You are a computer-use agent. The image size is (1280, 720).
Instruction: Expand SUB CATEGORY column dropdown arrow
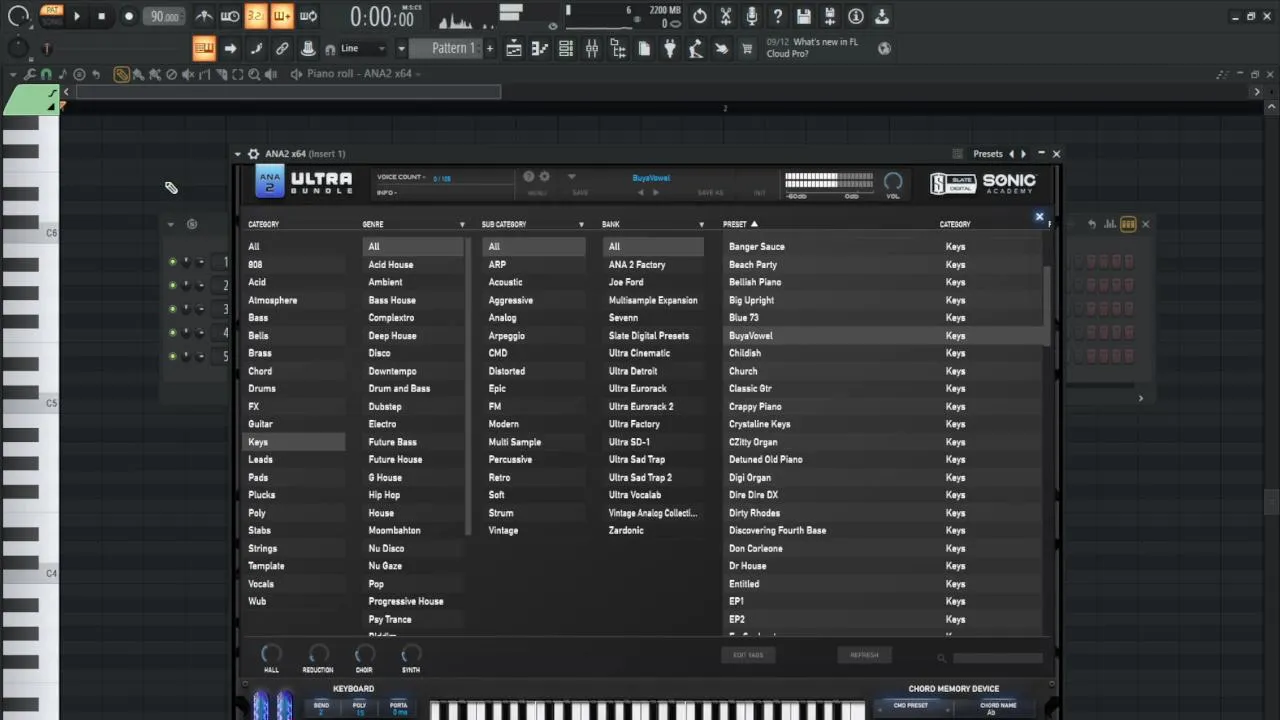coord(581,225)
